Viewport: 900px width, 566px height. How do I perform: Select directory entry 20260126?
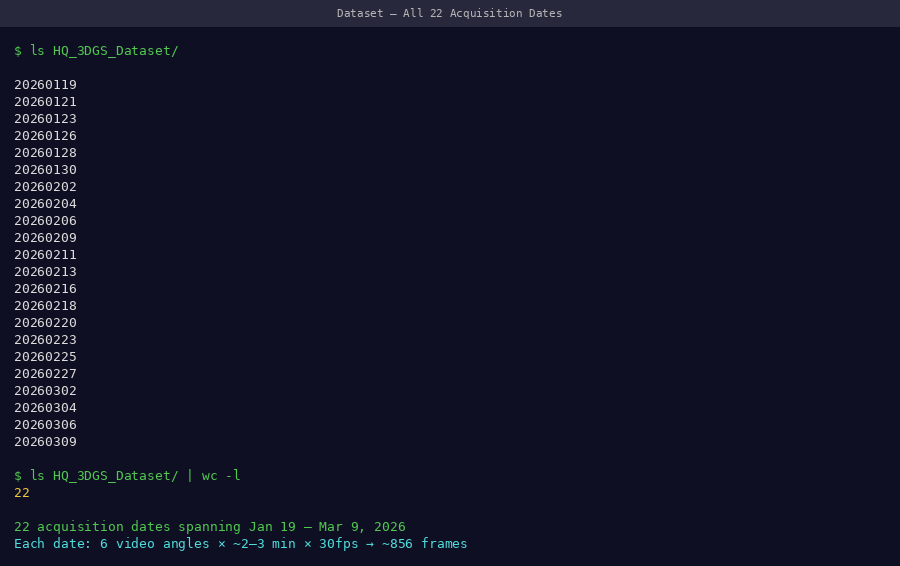pyautogui.click(x=45, y=136)
